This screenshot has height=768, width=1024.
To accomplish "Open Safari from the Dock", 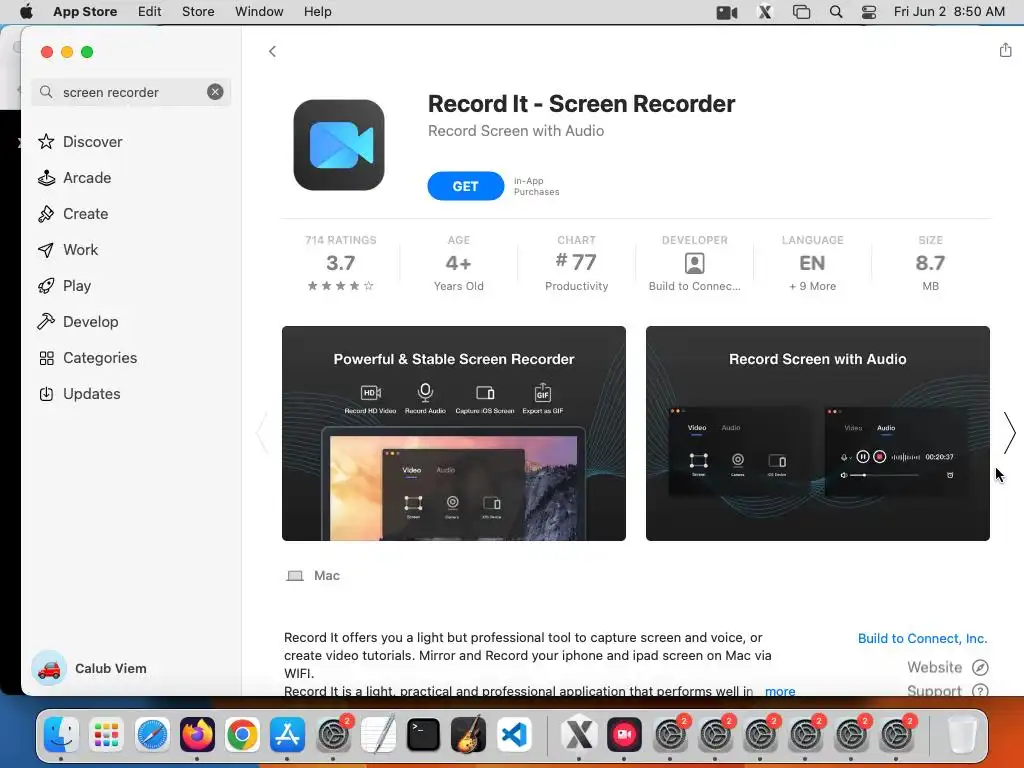I will [152, 735].
